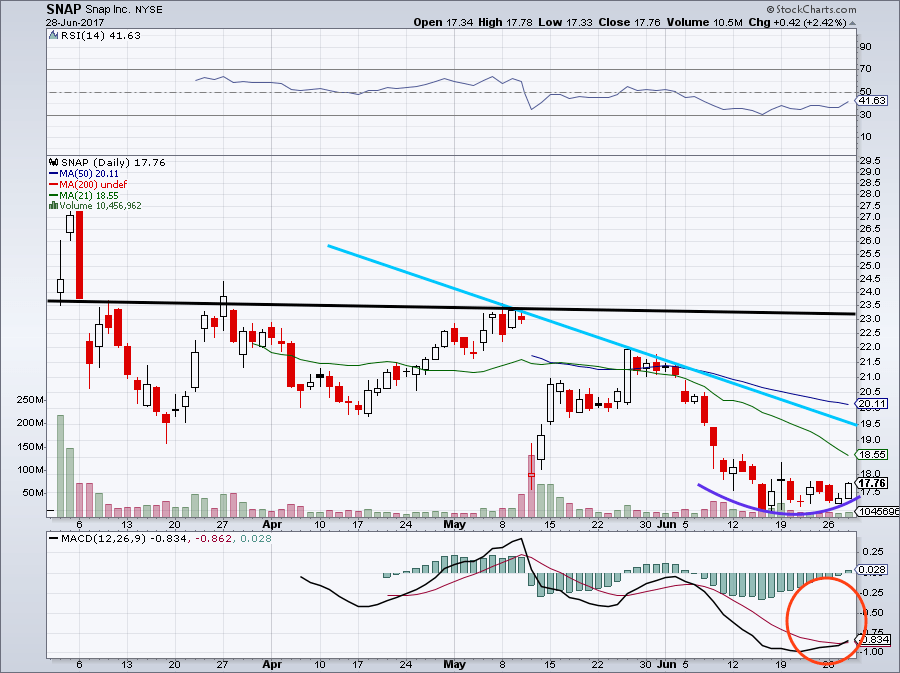This screenshot has width=900, height=673.
Task: Click the 18.55 MA(21) tag on price axis
Action: (x=873, y=454)
